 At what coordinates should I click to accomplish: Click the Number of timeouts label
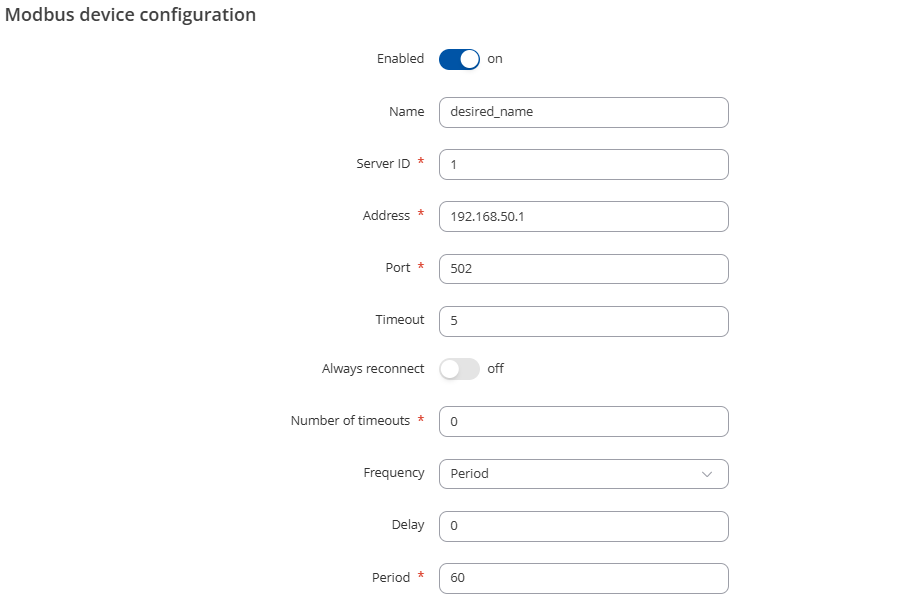(x=350, y=421)
